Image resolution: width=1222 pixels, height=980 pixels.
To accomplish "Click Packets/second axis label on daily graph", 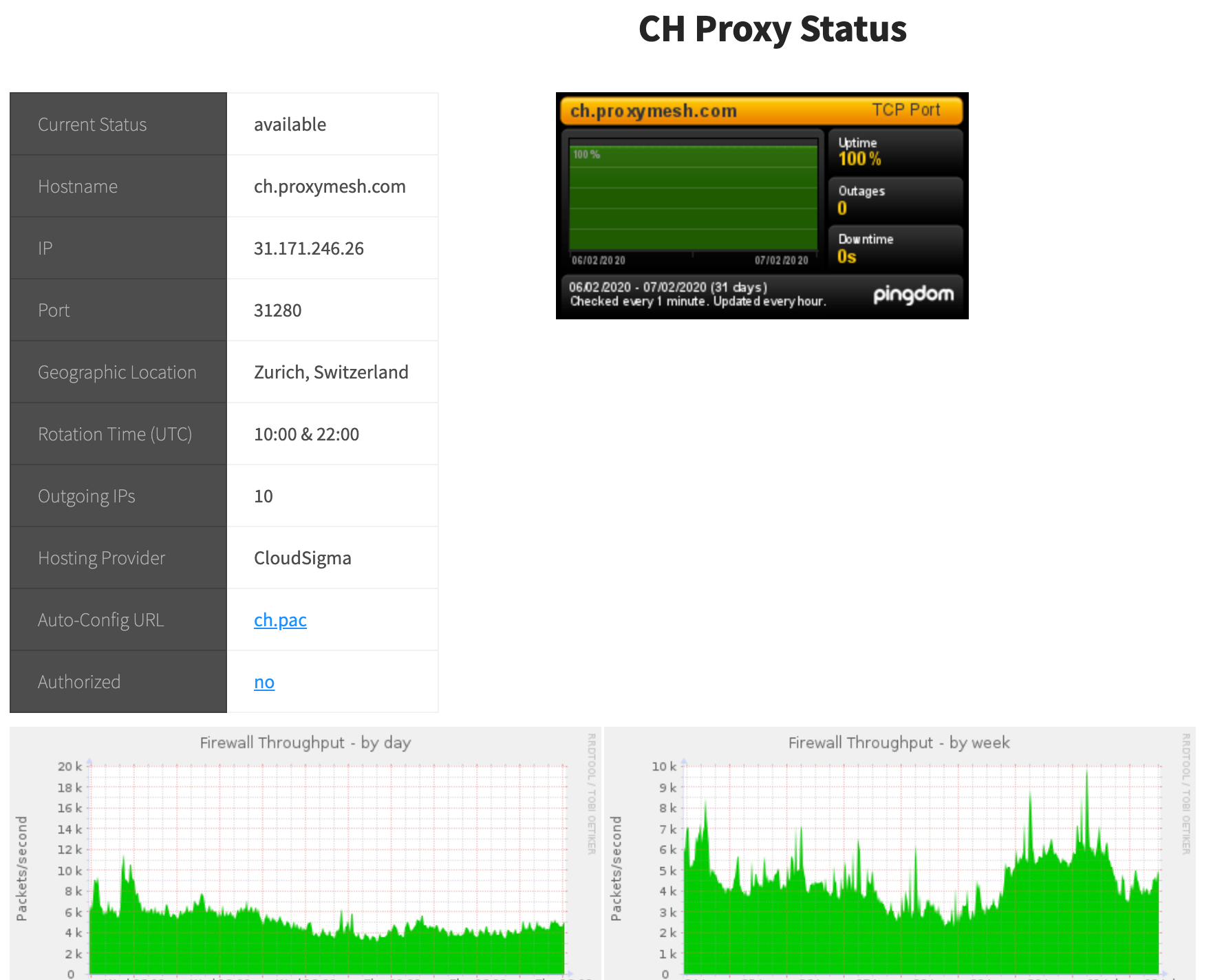I will (22, 869).
